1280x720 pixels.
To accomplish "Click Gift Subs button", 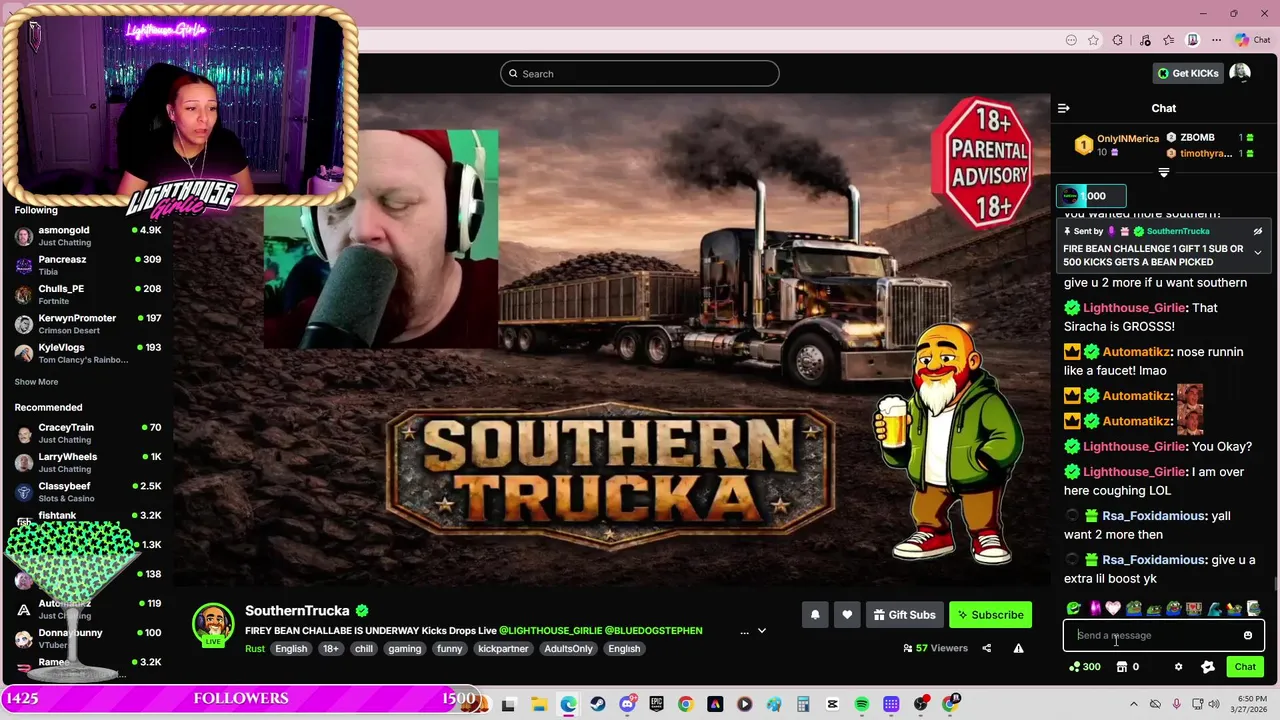I will point(904,615).
